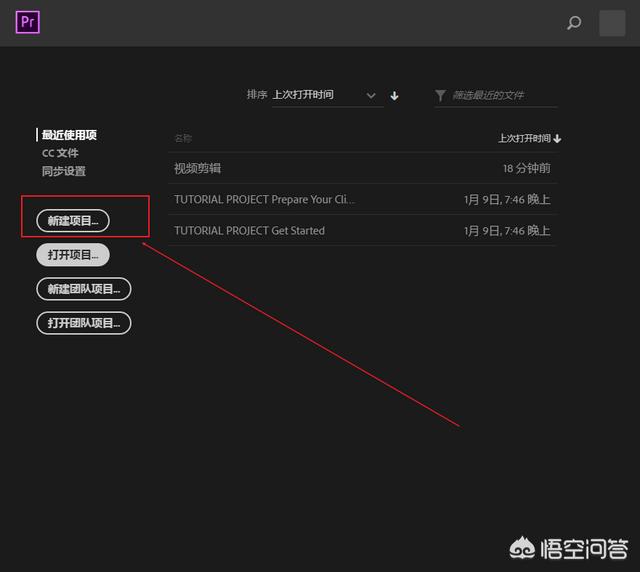Select the 最近使用项 tab
This screenshot has height=572, width=640.
click(x=69, y=135)
